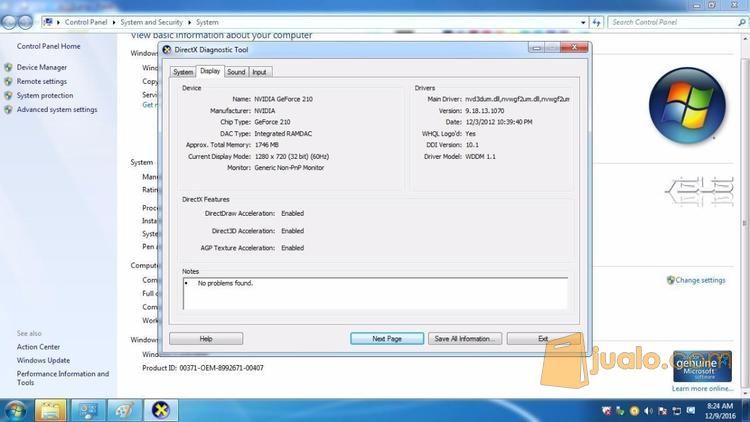Click the shield icon beside Device Manager
The width and height of the screenshot is (750, 422).
pyautogui.click(x=8, y=68)
